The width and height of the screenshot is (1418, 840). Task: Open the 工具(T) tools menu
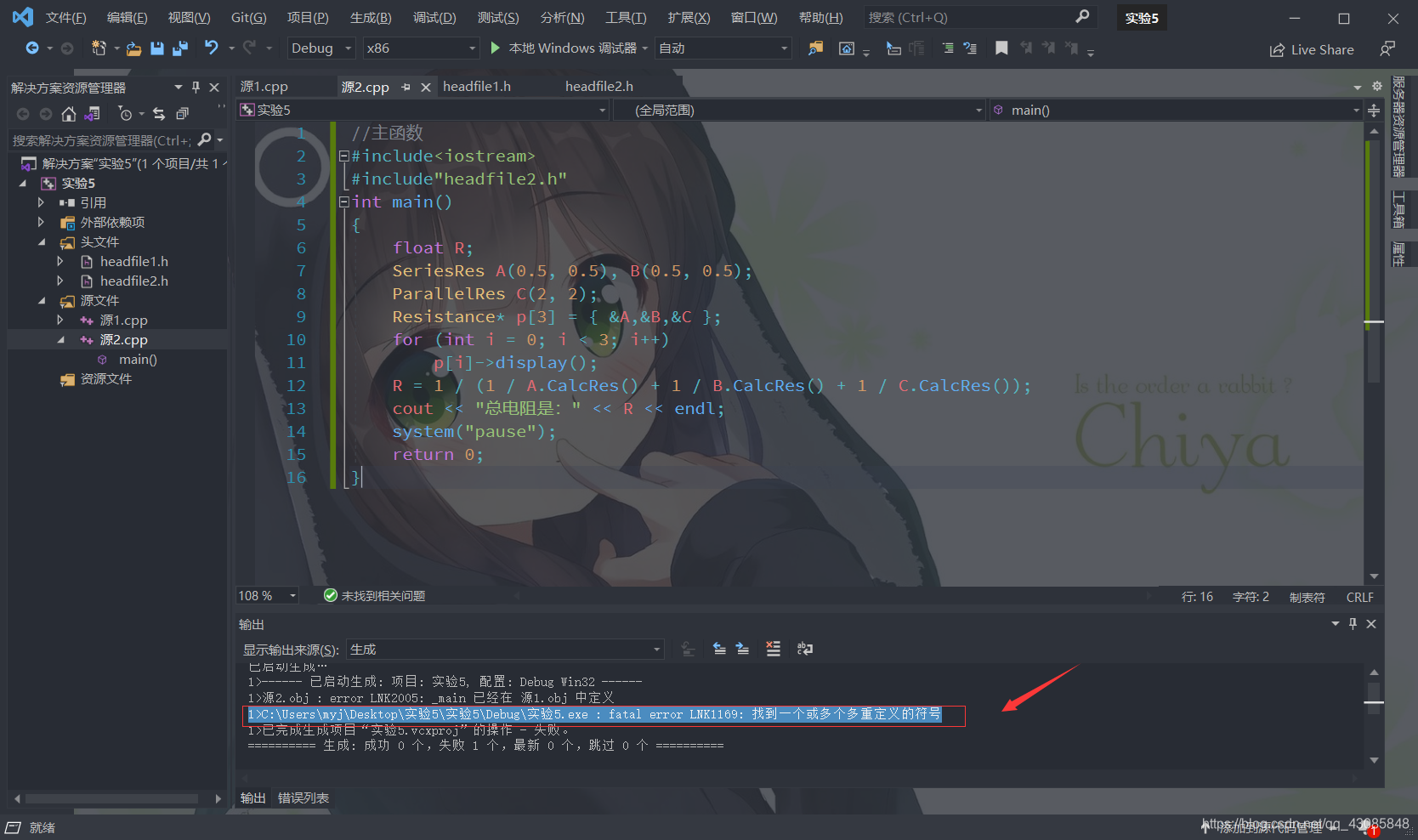pyautogui.click(x=626, y=18)
